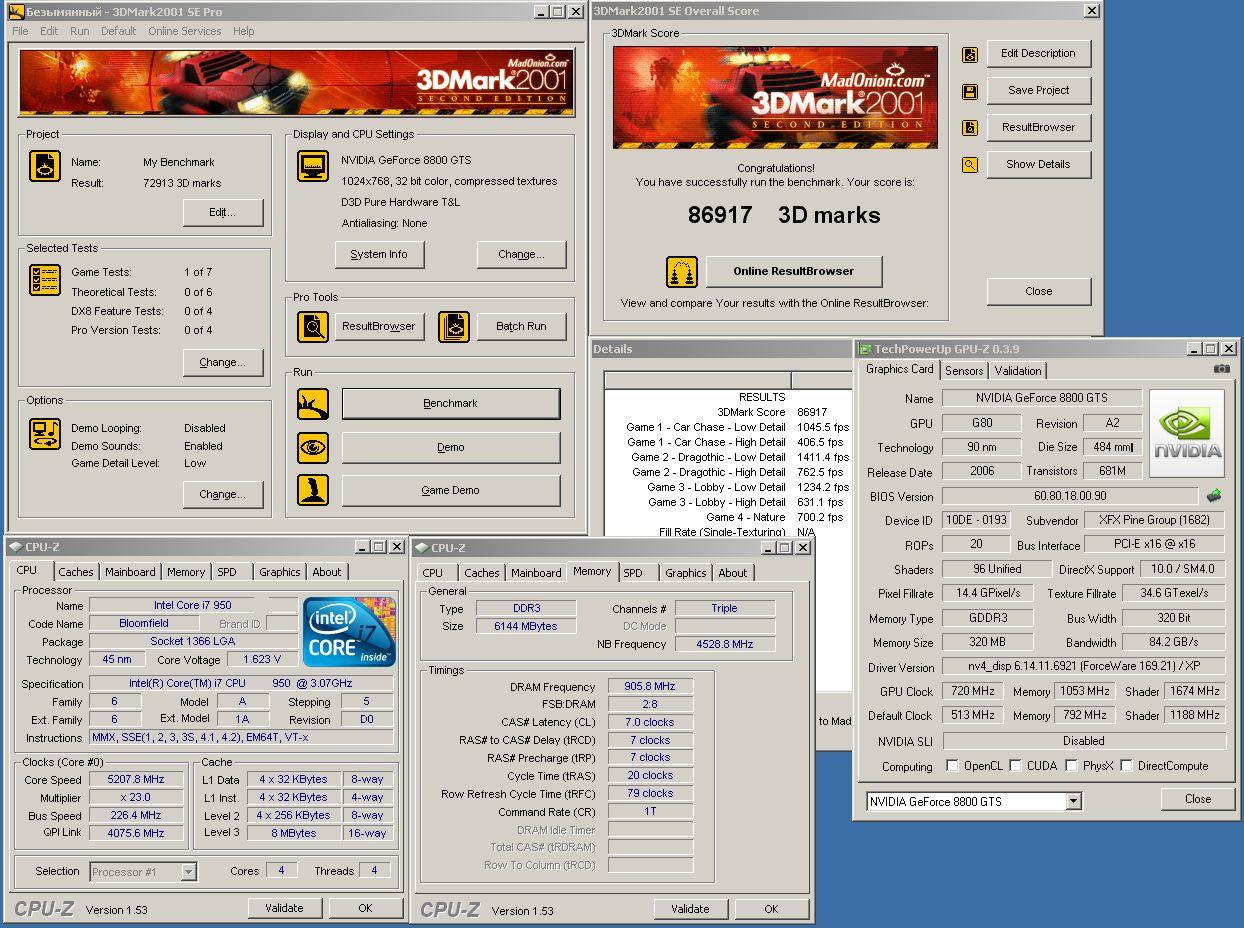Image resolution: width=1244 pixels, height=928 pixels.
Task: Click the GPU-Z screenshot camera icon
Action: point(1222,369)
